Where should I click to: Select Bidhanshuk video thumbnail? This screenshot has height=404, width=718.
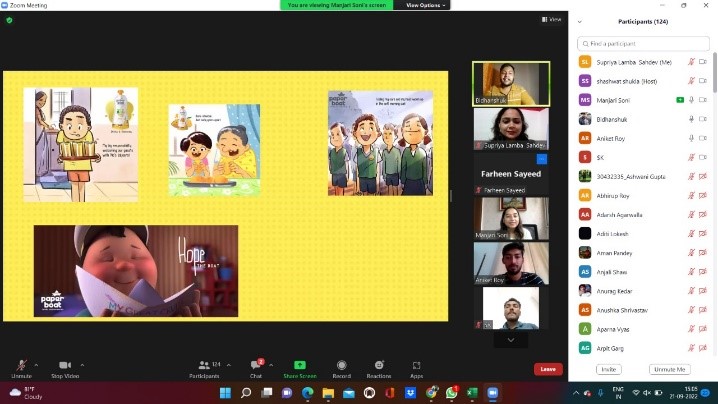click(x=511, y=84)
